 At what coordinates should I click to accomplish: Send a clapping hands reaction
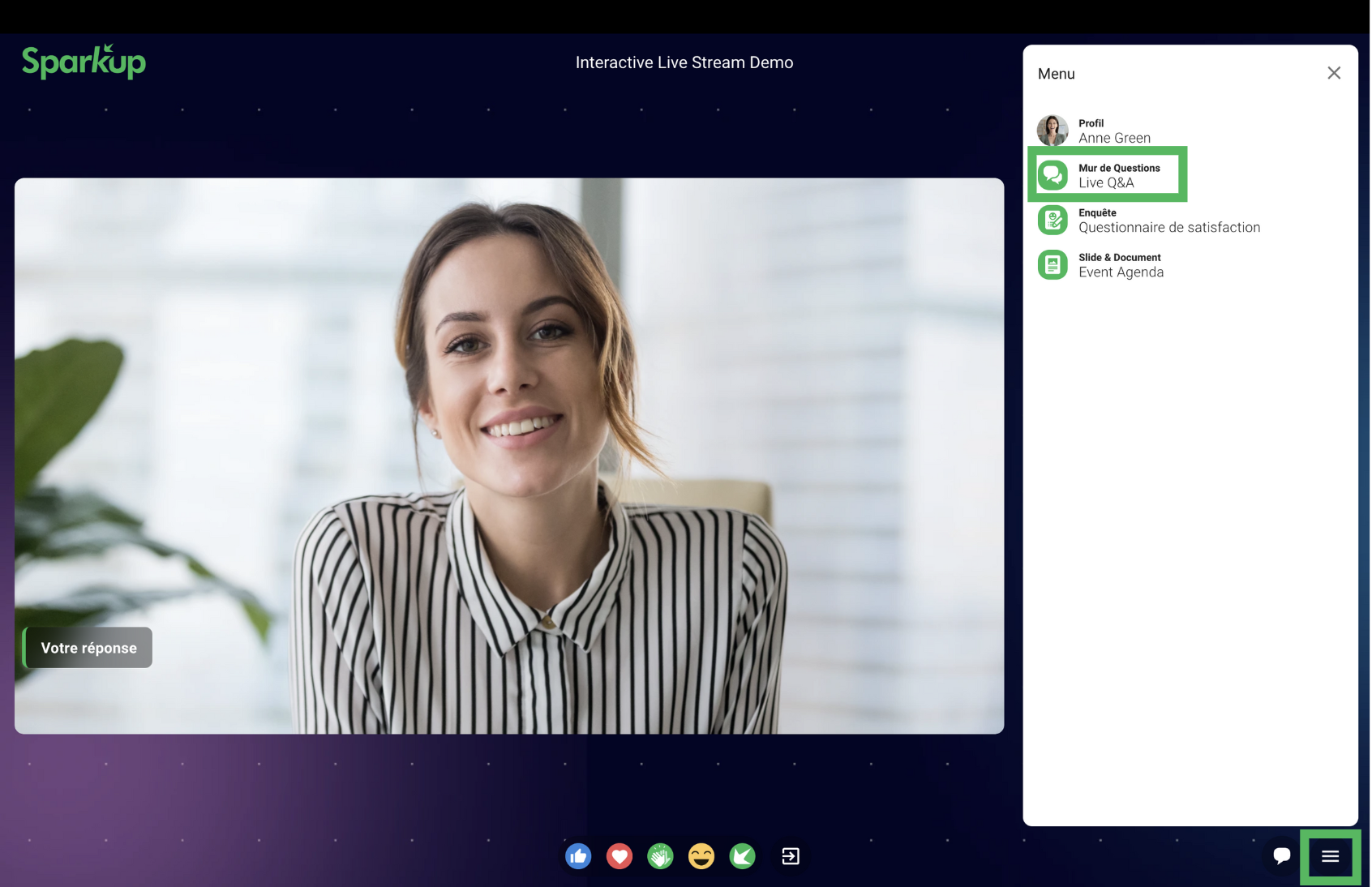[660, 856]
